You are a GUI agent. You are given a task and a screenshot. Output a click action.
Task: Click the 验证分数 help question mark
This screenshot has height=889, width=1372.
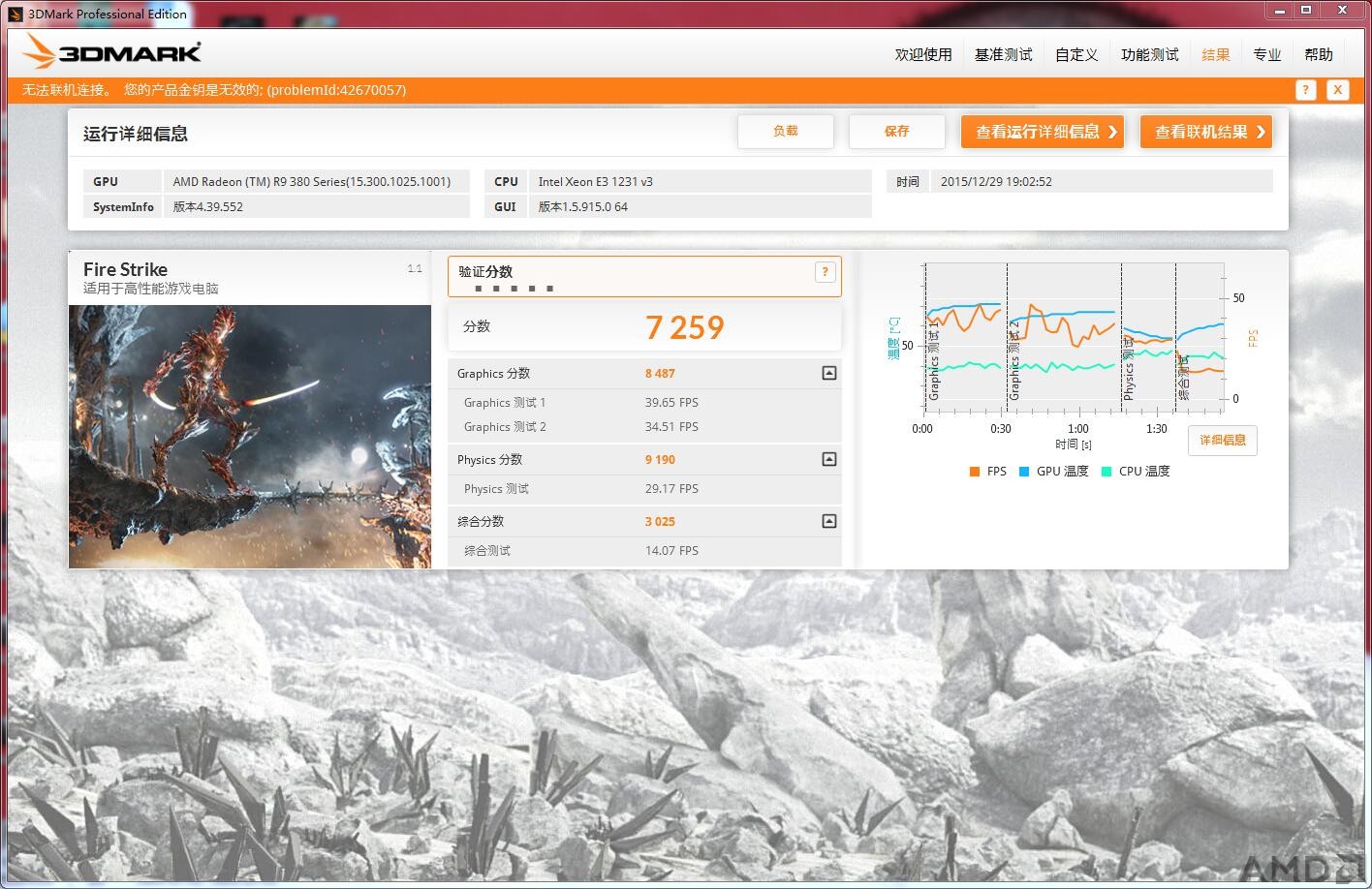pos(825,272)
